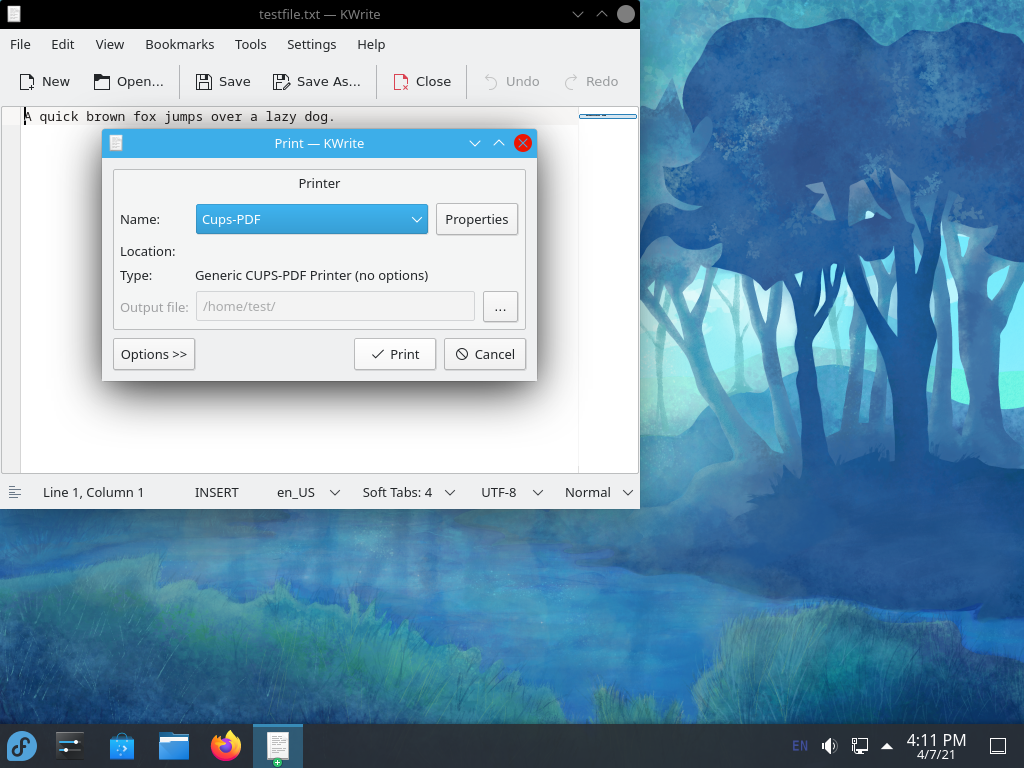The height and width of the screenshot is (768, 1024).
Task: Cancel the print dialog
Action: click(x=485, y=354)
